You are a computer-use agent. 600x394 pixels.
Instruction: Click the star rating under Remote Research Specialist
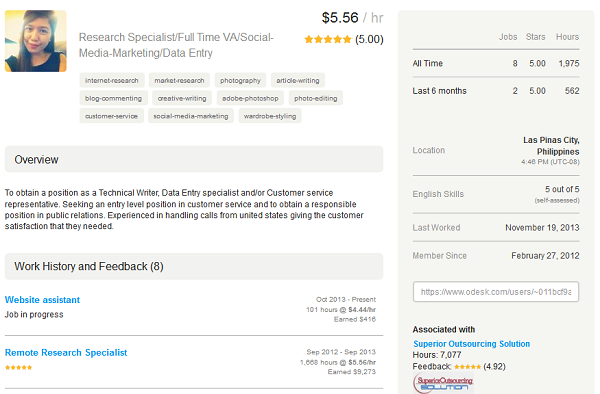click(x=18, y=367)
